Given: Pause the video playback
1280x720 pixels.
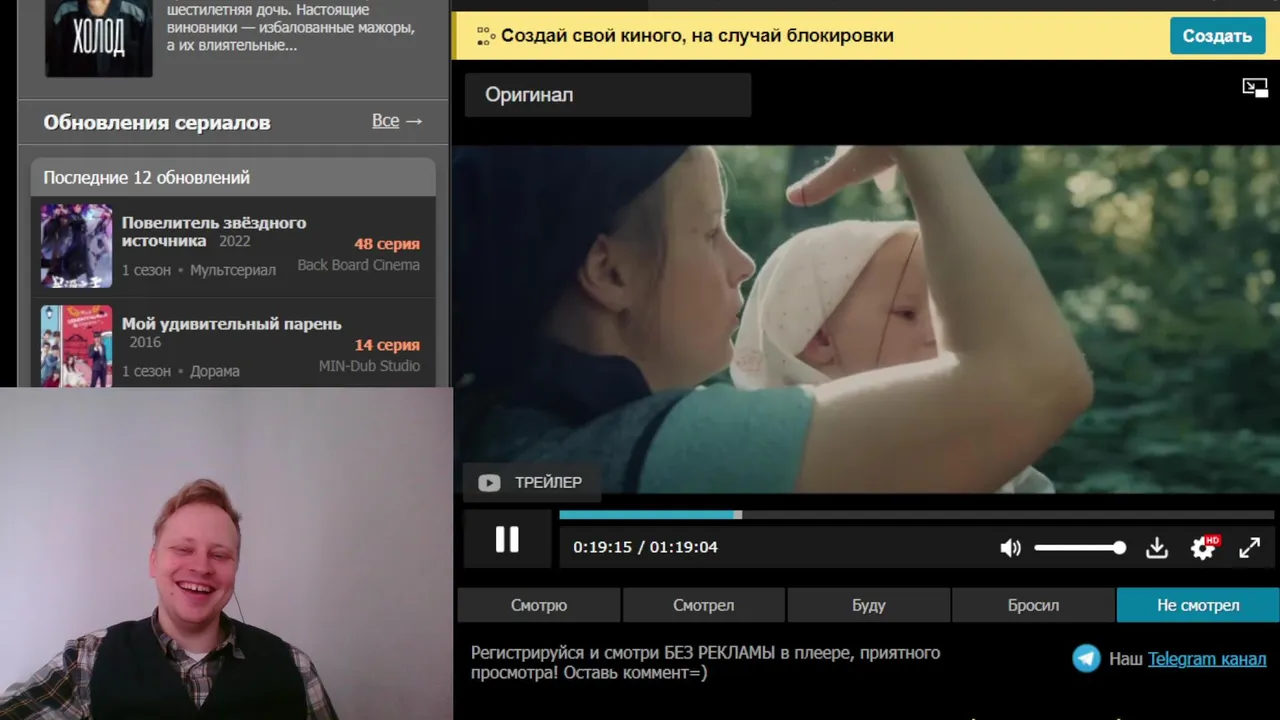Looking at the screenshot, I should 507,540.
